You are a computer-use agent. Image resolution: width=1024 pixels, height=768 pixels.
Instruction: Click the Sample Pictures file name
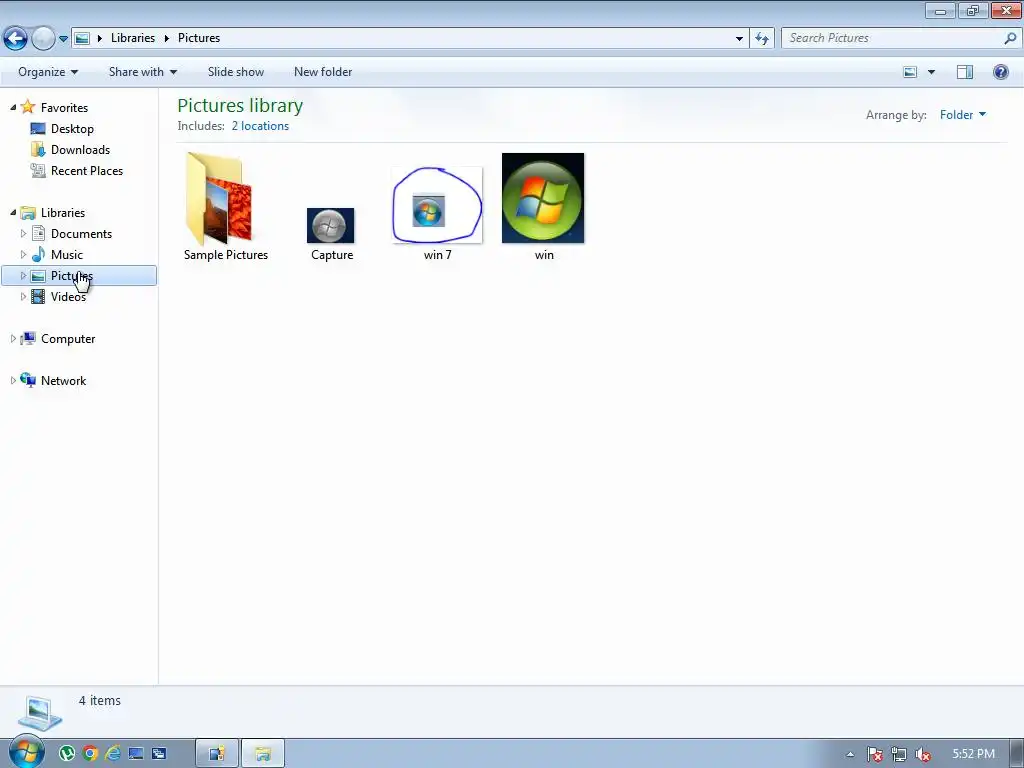pyautogui.click(x=226, y=255)
